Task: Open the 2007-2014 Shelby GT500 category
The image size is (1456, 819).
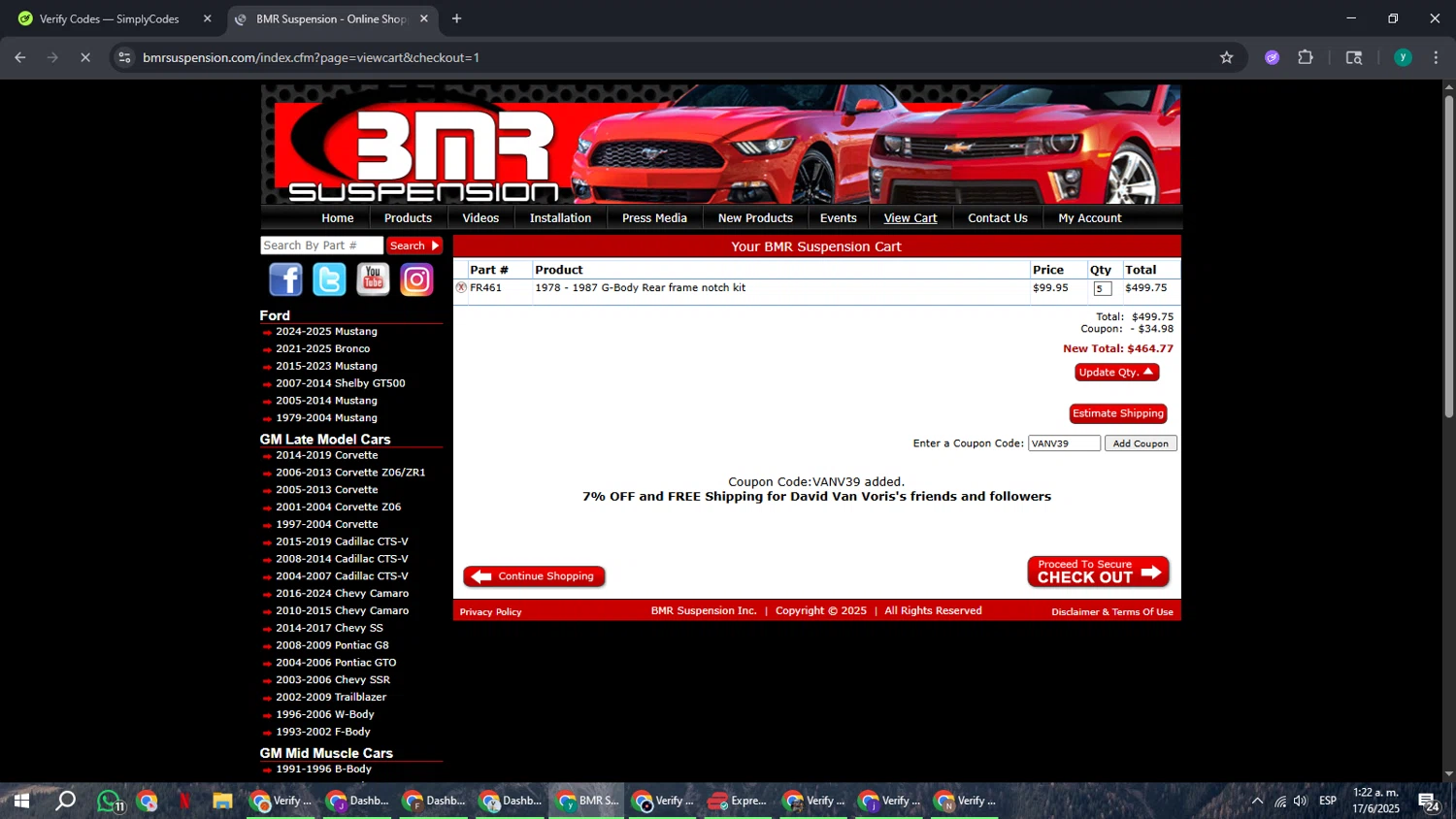Action: click(x=340, y=383)
